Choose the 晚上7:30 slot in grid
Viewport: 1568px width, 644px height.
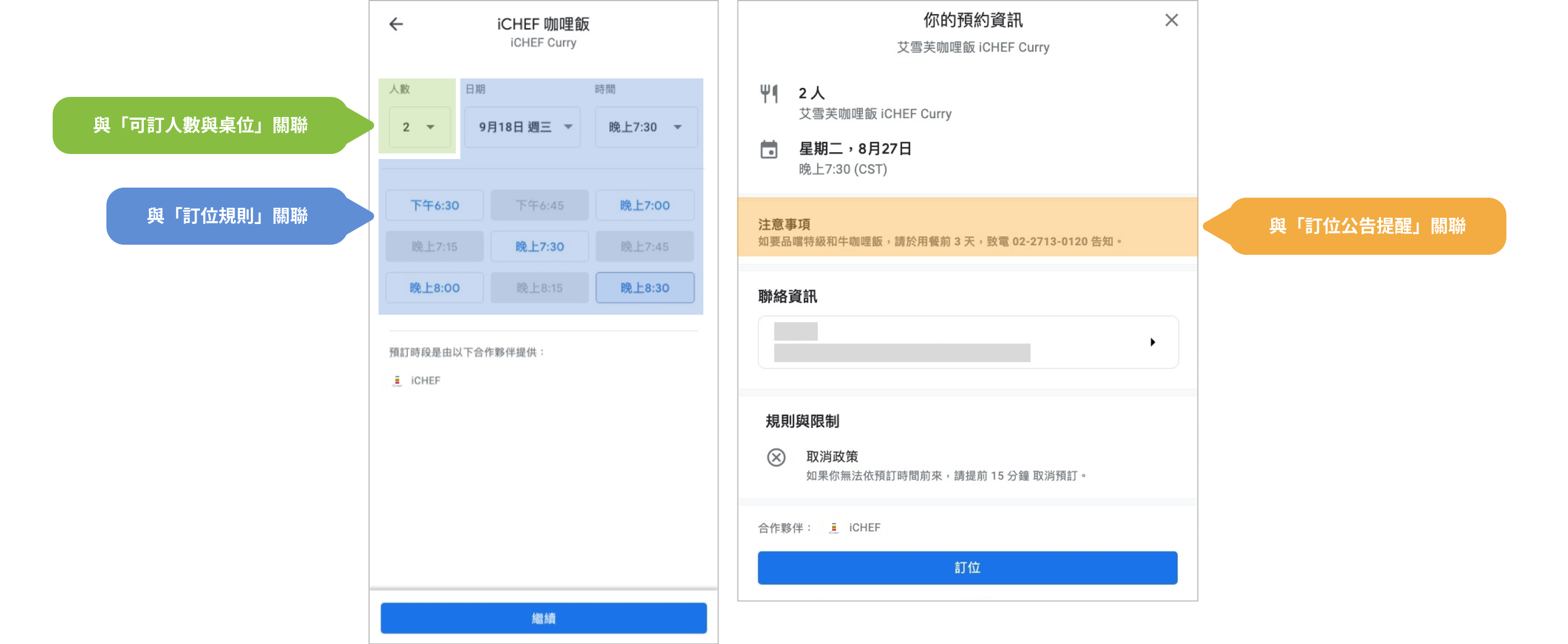539,246
